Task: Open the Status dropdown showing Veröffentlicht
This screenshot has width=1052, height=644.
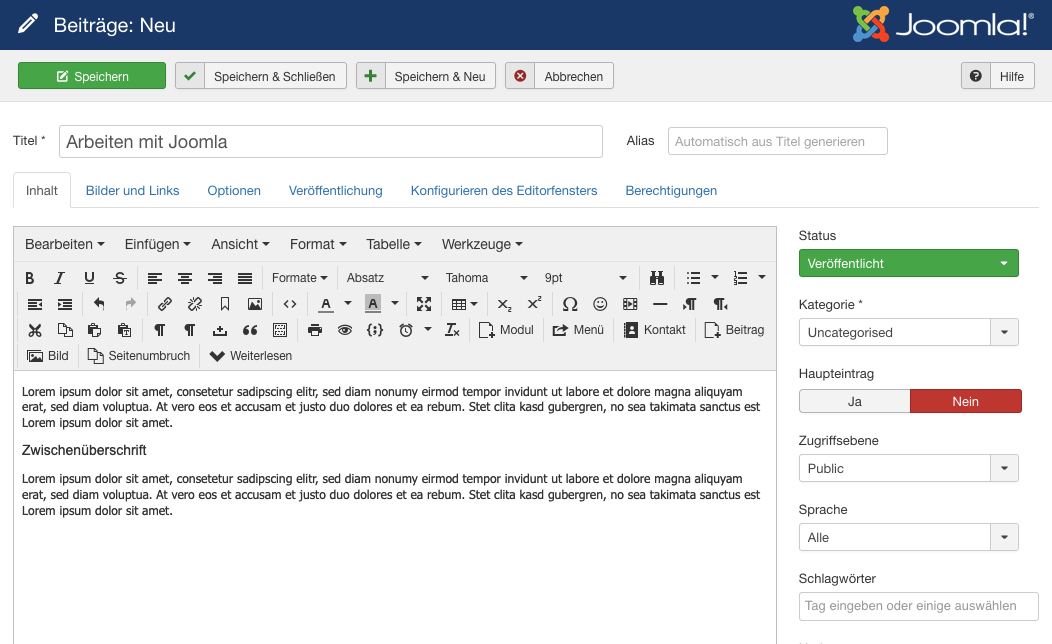Action: click(x=908, y=263)
